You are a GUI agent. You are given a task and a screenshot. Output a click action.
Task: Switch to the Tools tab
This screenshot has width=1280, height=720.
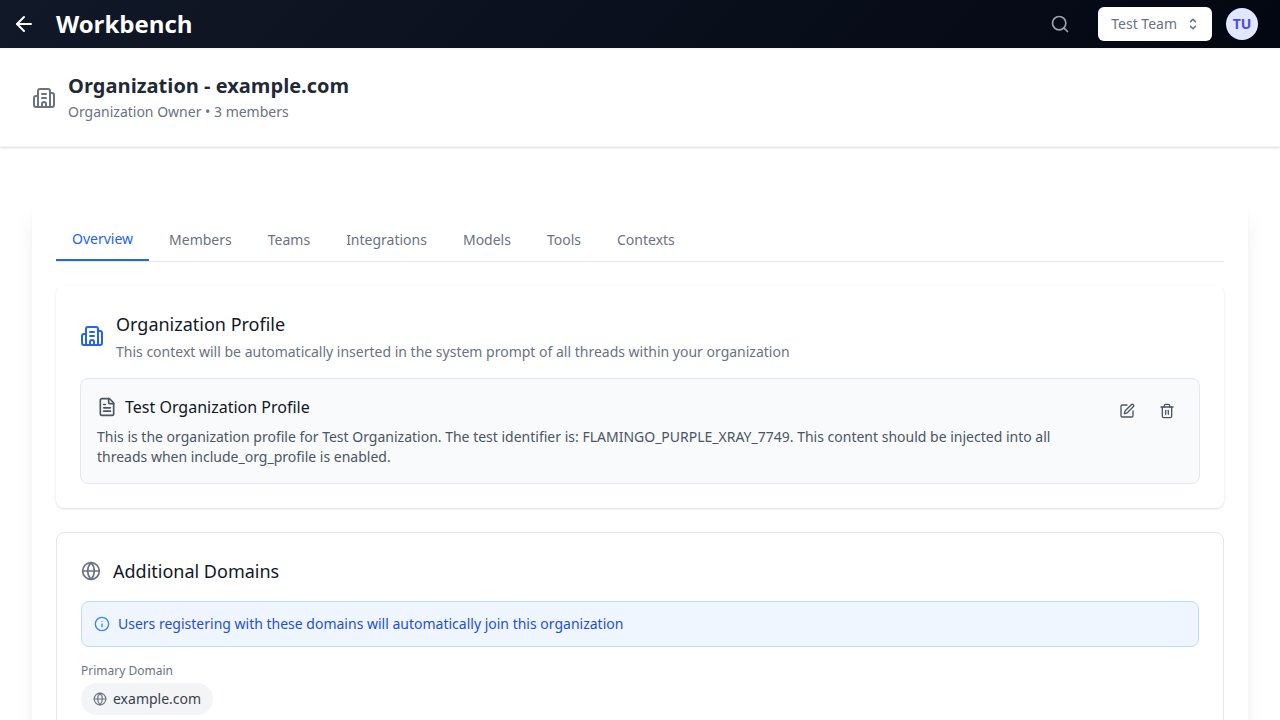click(563, 240)
